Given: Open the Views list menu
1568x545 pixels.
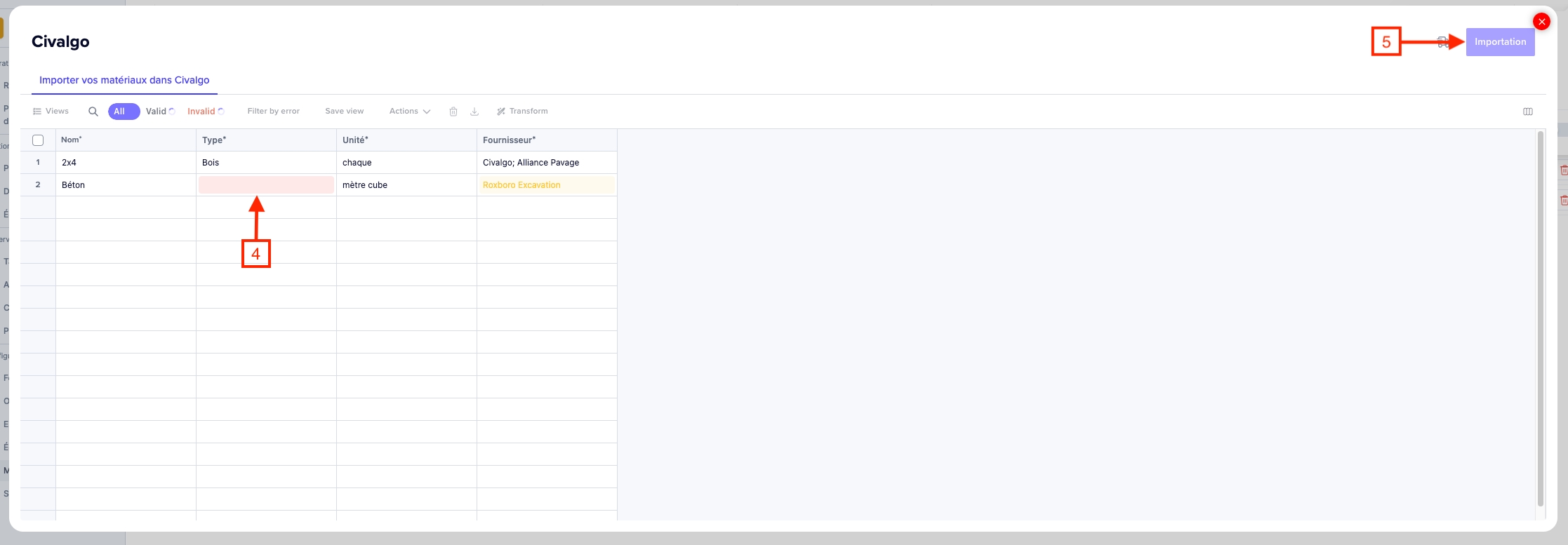Looking at the screenshot, I should (x=51, y=112).
